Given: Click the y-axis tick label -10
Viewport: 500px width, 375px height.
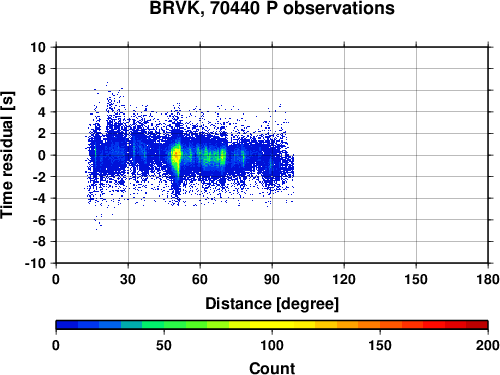Looking at the screenshot, I should [35, 263].
